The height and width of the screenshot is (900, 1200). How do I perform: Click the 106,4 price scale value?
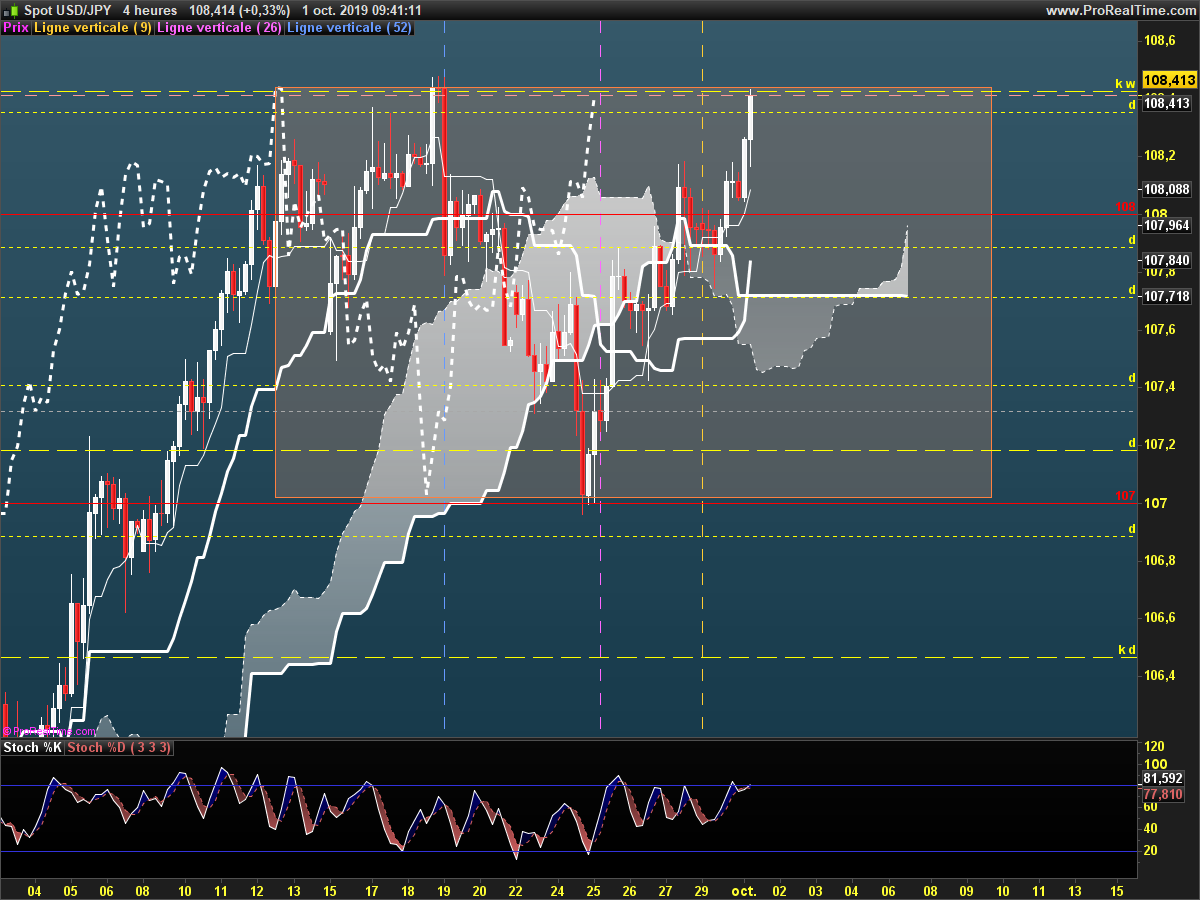(1159, 676)
